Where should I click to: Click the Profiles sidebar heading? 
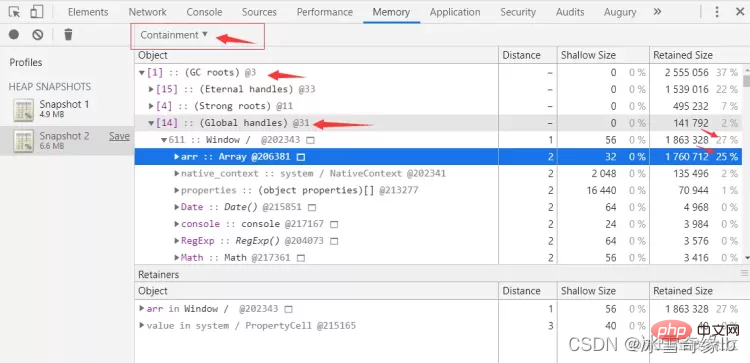26,63
